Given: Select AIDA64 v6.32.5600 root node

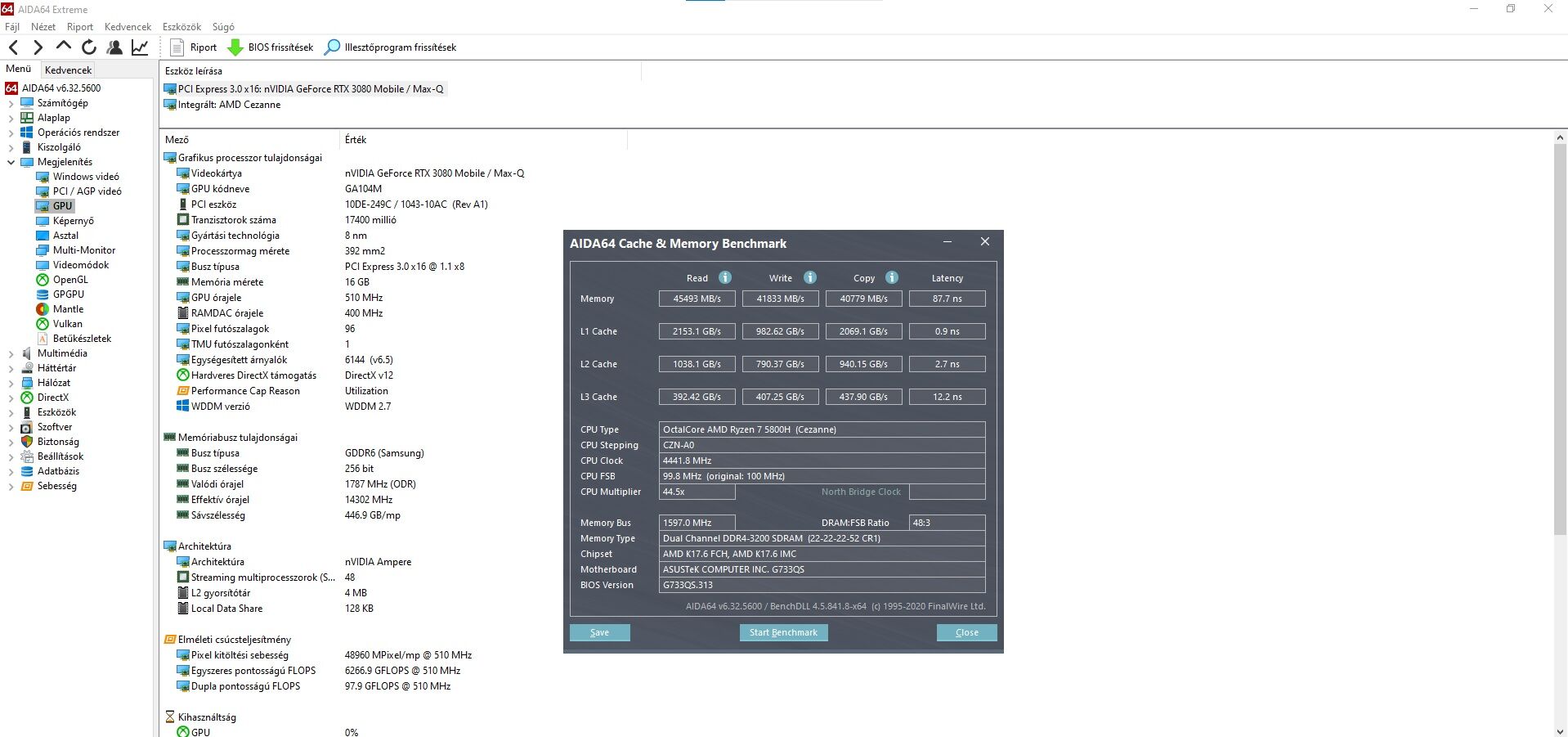Looking at the screenshot, I should coord(53,88).
